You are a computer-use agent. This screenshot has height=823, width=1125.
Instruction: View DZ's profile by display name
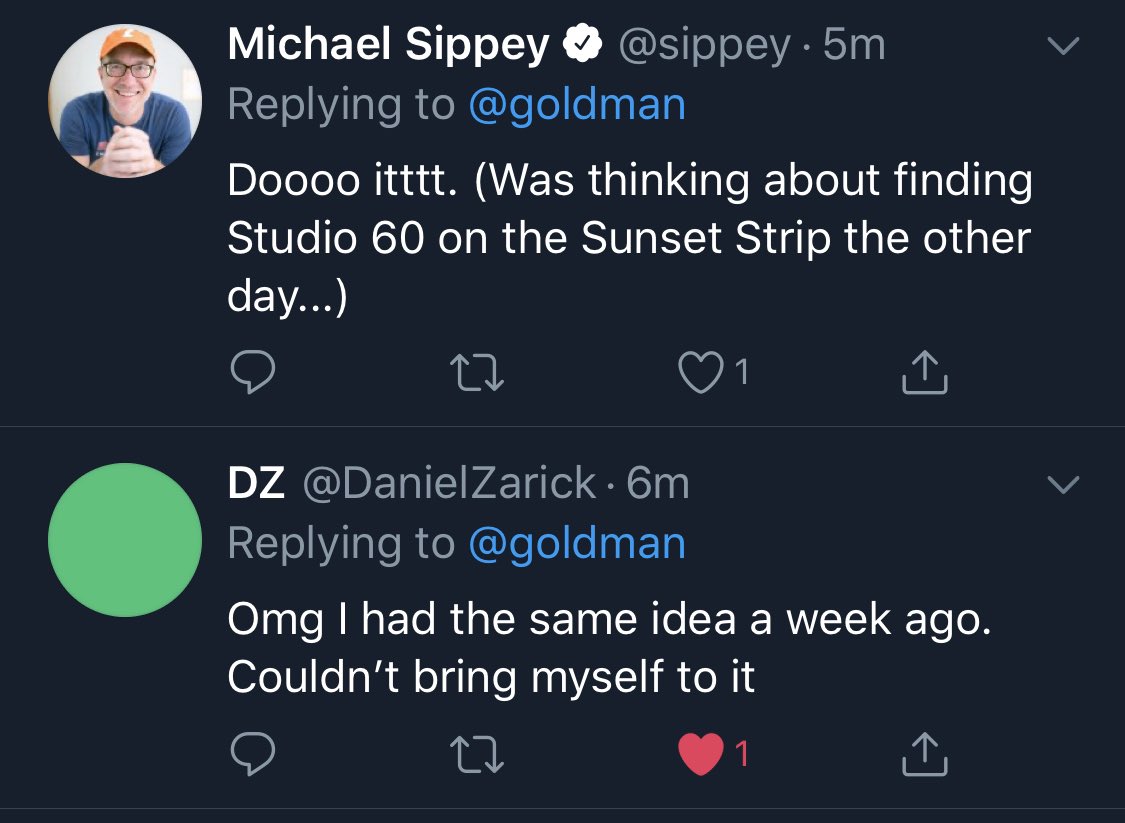click(257, 484)
